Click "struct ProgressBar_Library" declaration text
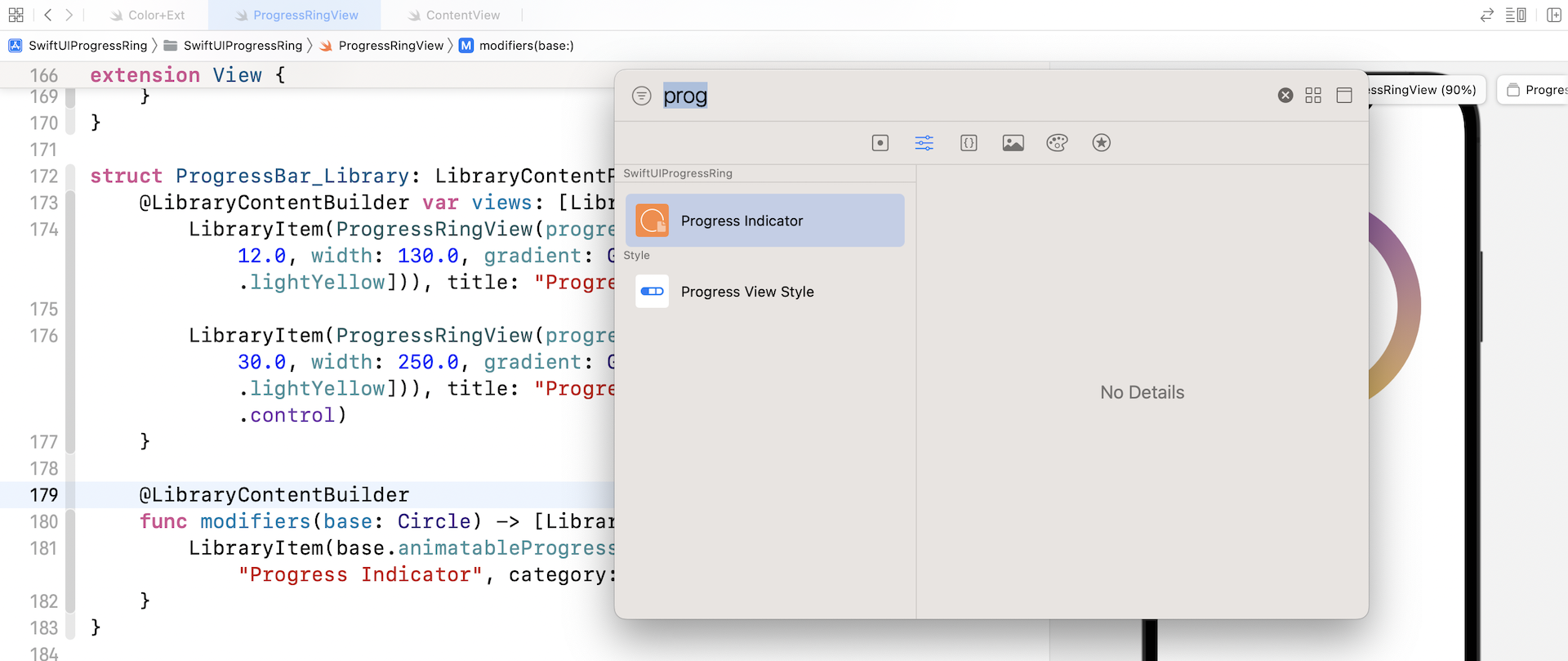This screenshot has width=1568, height=661. tap(249, 176)
